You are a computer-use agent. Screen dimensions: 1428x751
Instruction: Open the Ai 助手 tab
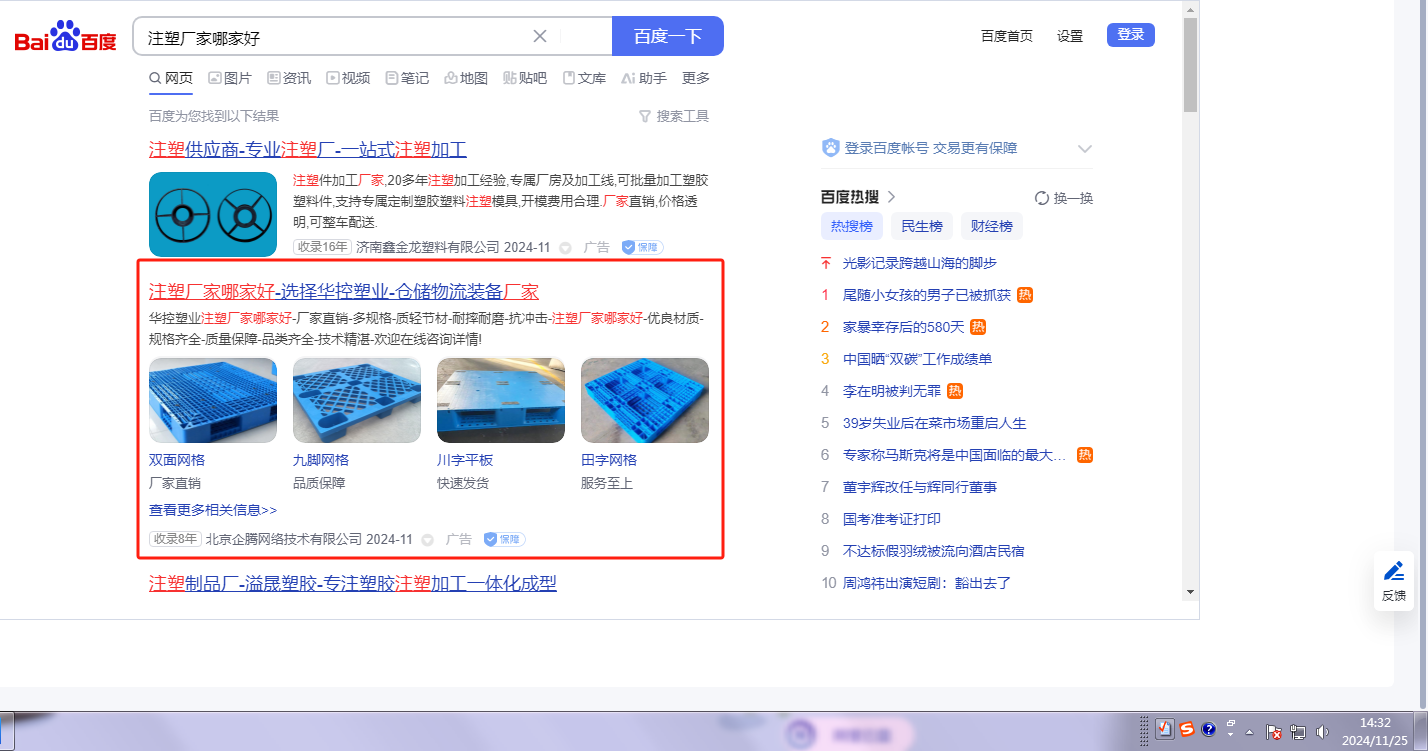click(x=643, y=78)
